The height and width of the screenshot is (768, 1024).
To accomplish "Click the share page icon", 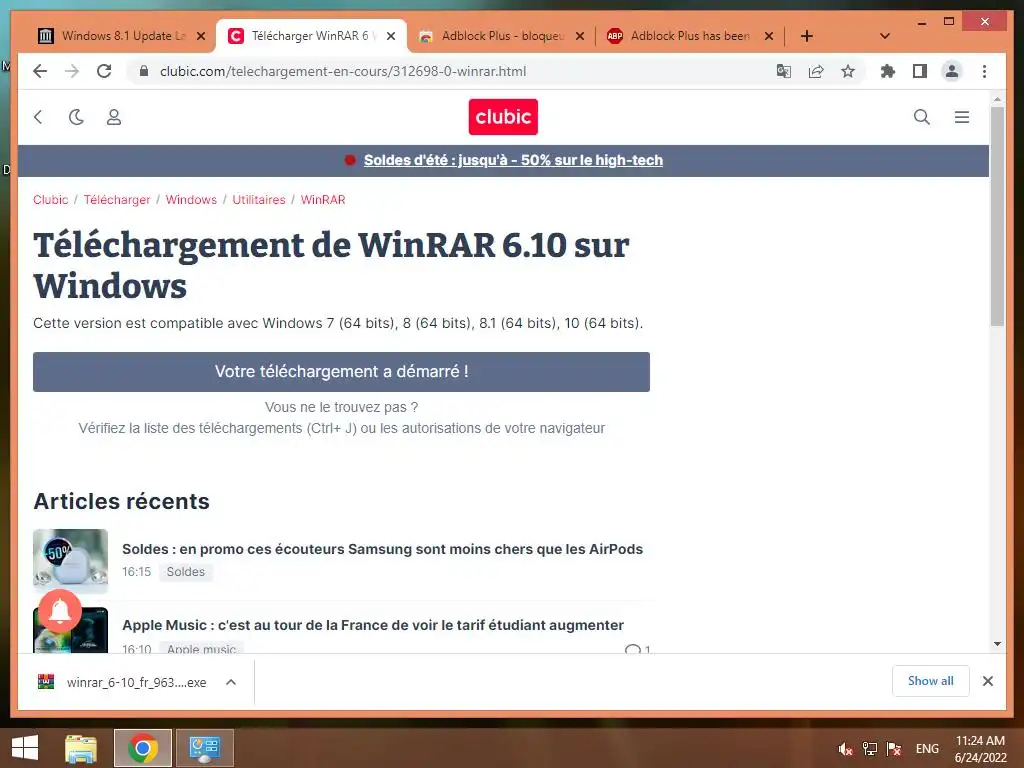I will (816, 71).
